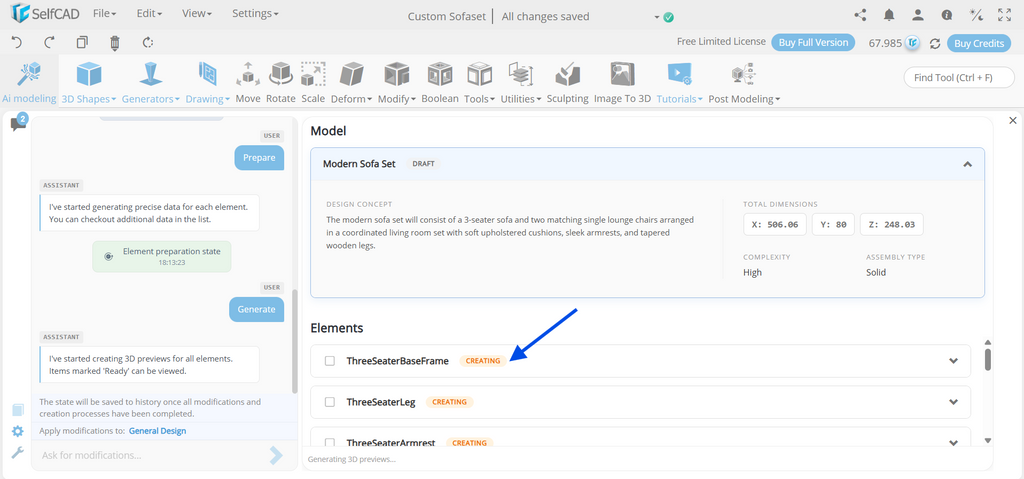Click the Ask for modifications input
The width and height of the screenshot is (1024, 479).
152,455
